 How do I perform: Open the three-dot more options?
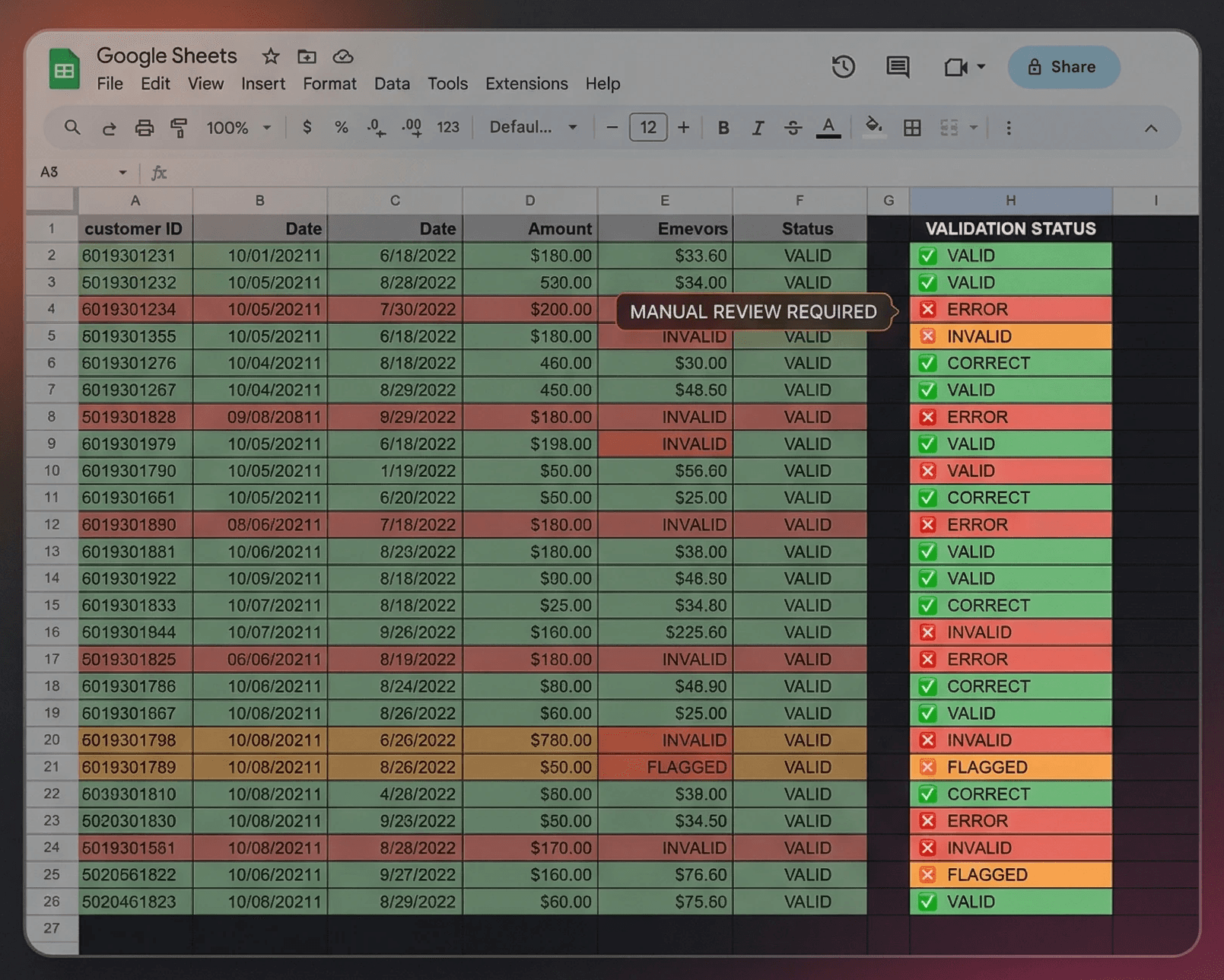point(1009,128)
